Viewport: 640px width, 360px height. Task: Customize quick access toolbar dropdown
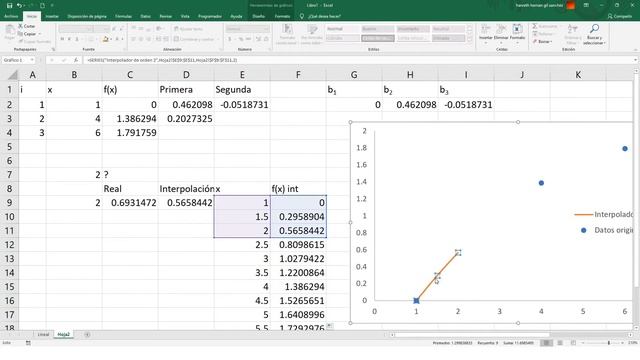click(52, 6)
